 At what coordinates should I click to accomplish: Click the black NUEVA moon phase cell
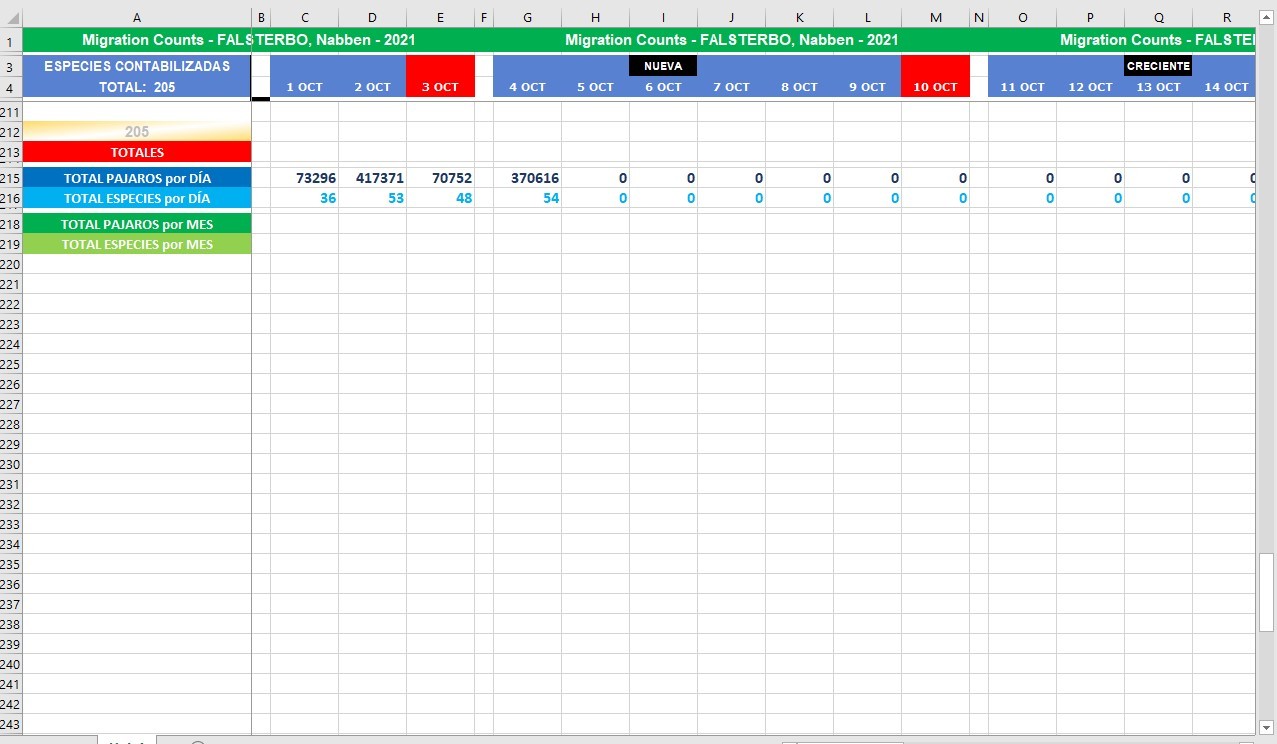pos(663,66)
